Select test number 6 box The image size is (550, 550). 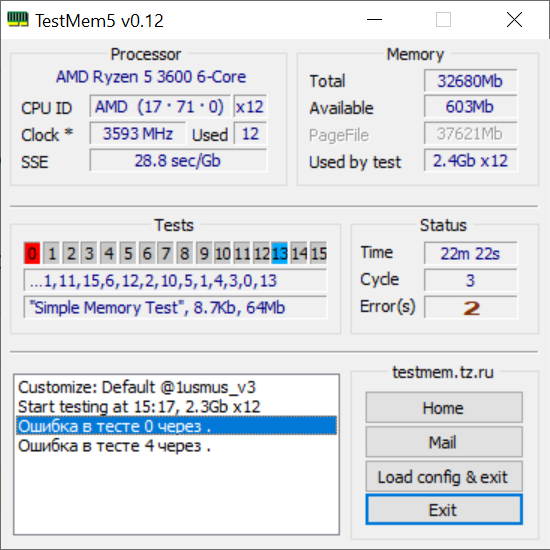tap(147, 253)
